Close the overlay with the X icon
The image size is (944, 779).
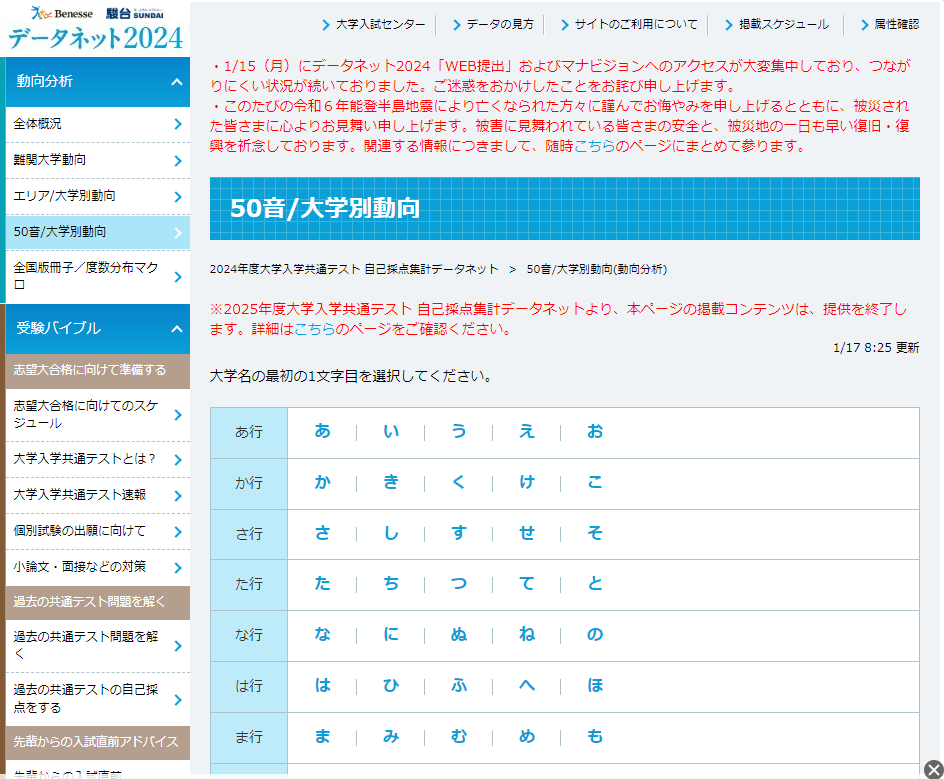933,769
